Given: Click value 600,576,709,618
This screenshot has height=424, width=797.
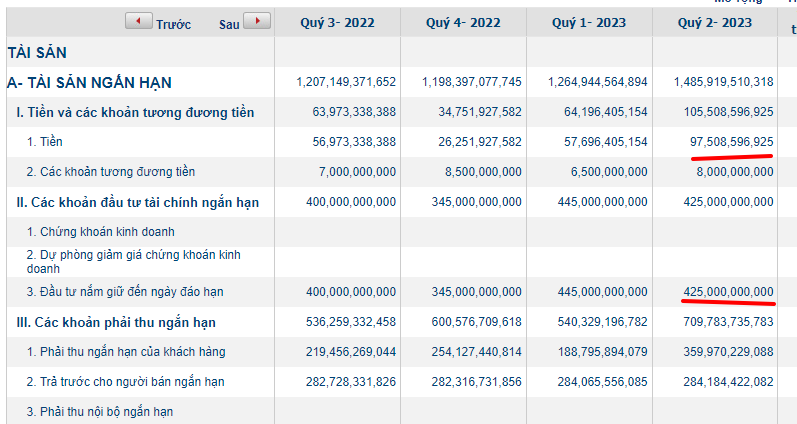Looking at the screenshot, I should [x=477, y=322].
